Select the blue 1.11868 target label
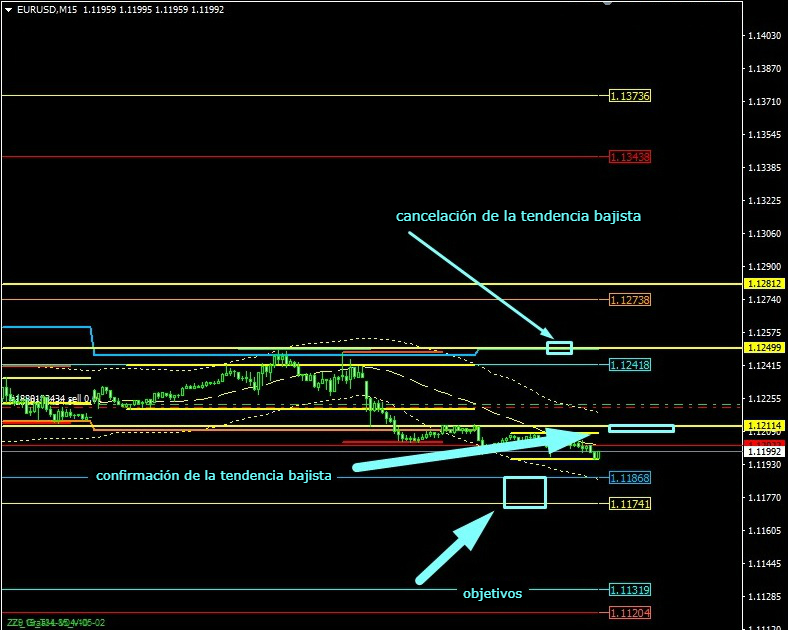788x630 pixels. (630, 478)
